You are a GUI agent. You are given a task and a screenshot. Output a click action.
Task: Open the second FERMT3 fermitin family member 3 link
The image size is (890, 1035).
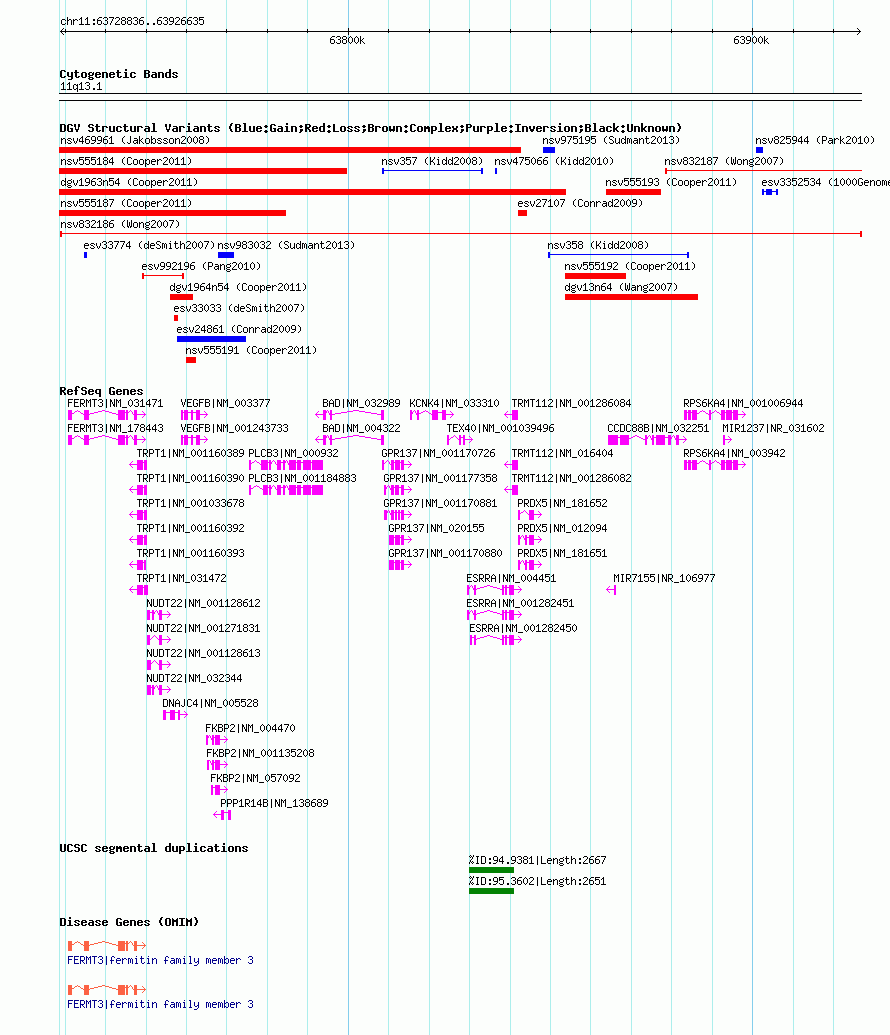[x=160, y=1005]
